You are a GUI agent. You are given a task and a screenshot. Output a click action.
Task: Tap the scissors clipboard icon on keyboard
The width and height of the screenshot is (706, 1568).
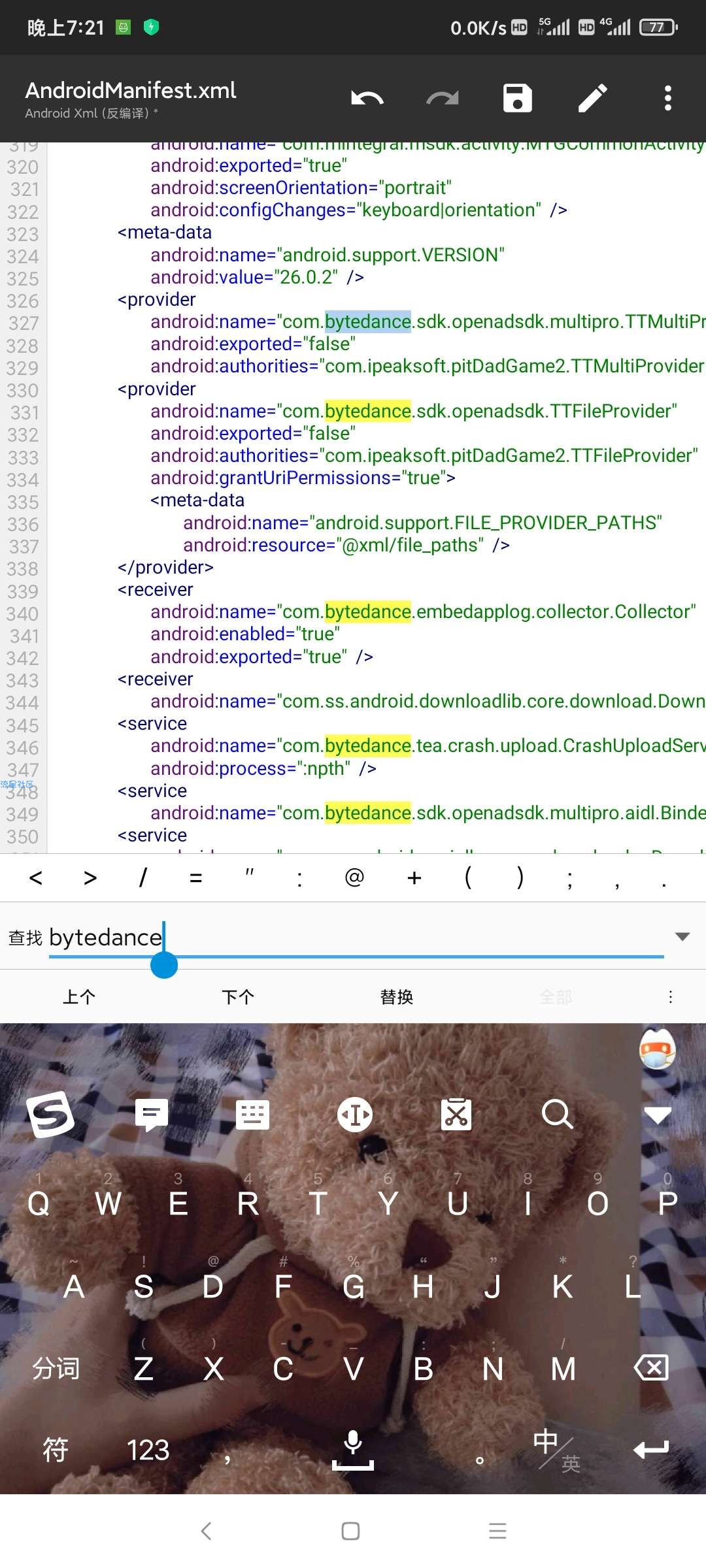(x=456, y=1115)
